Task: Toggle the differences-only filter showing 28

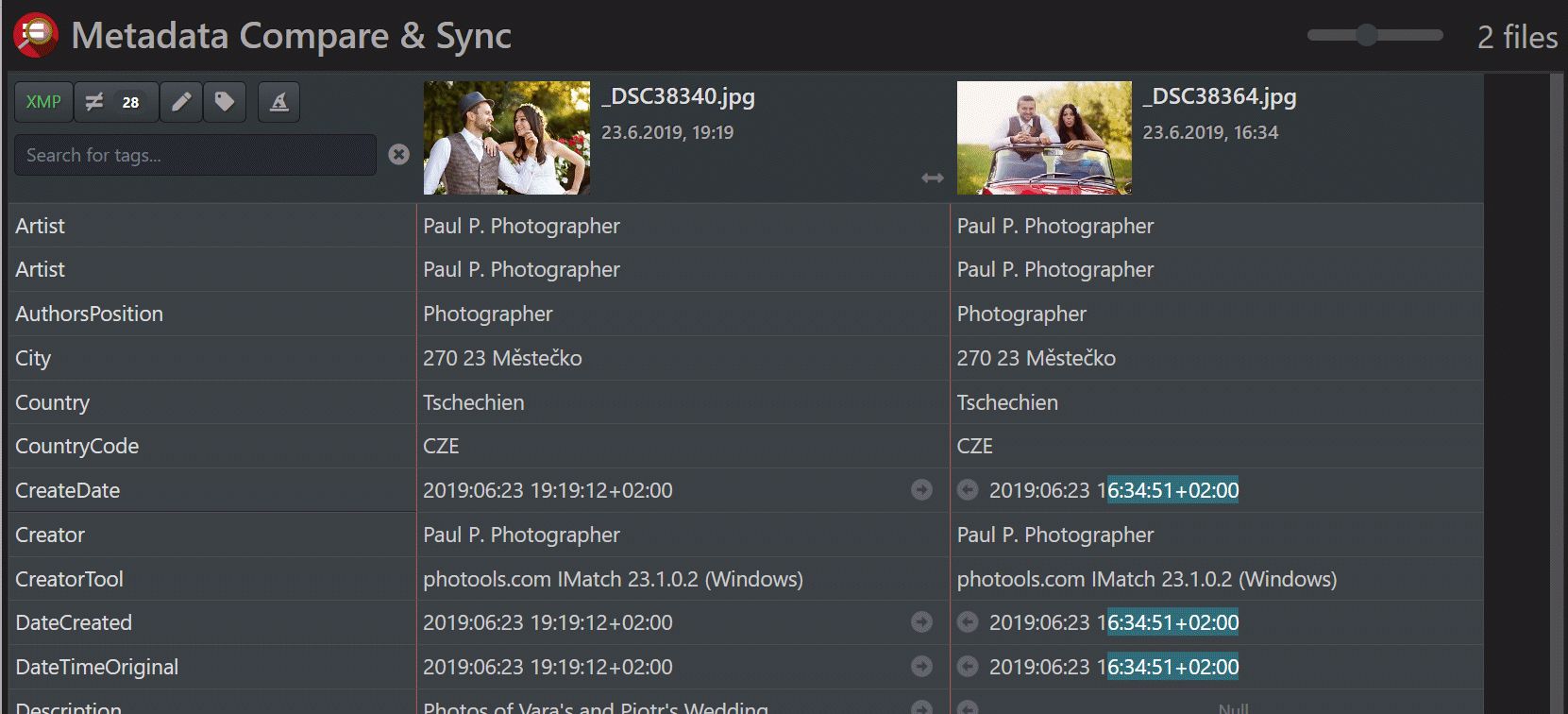Action: click(x=116, y=102)
